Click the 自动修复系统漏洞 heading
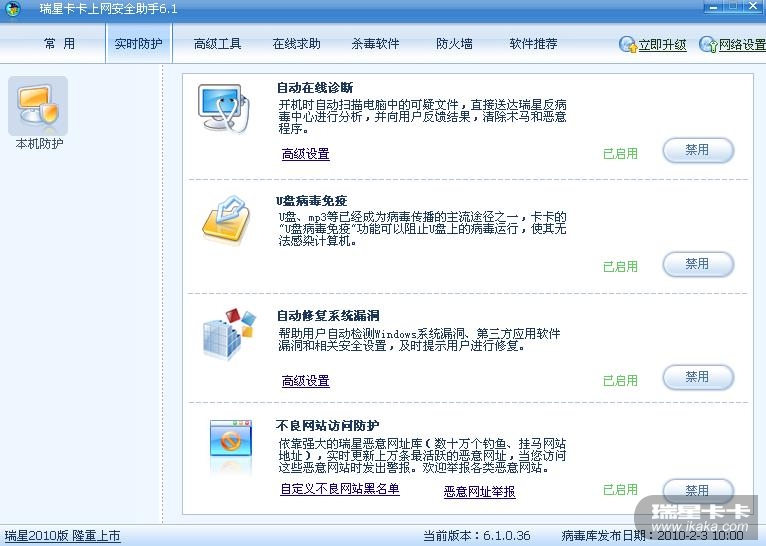 [328, 316]
